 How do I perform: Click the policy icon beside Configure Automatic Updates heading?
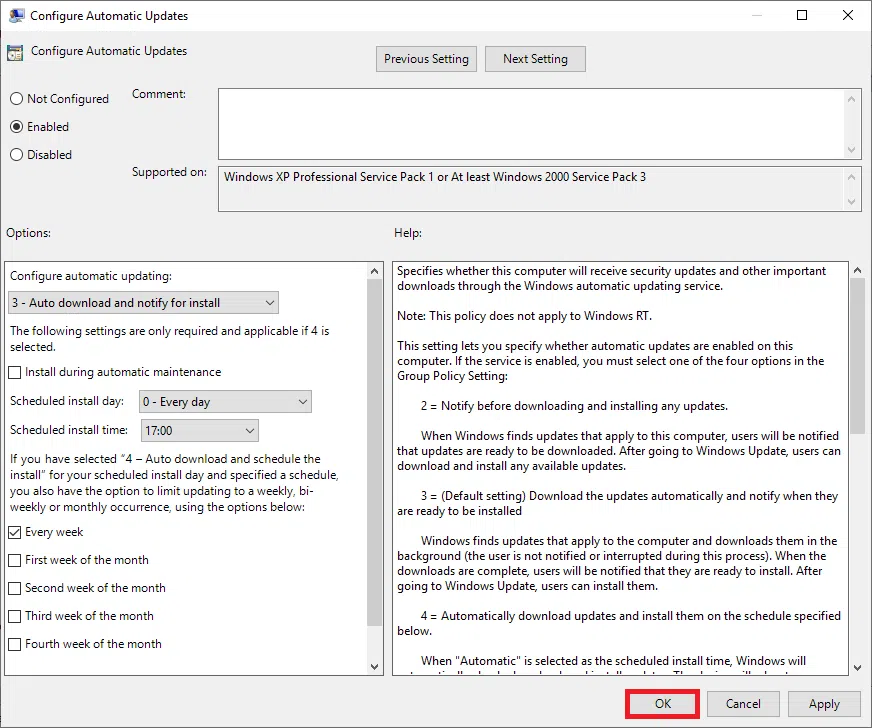15,53
